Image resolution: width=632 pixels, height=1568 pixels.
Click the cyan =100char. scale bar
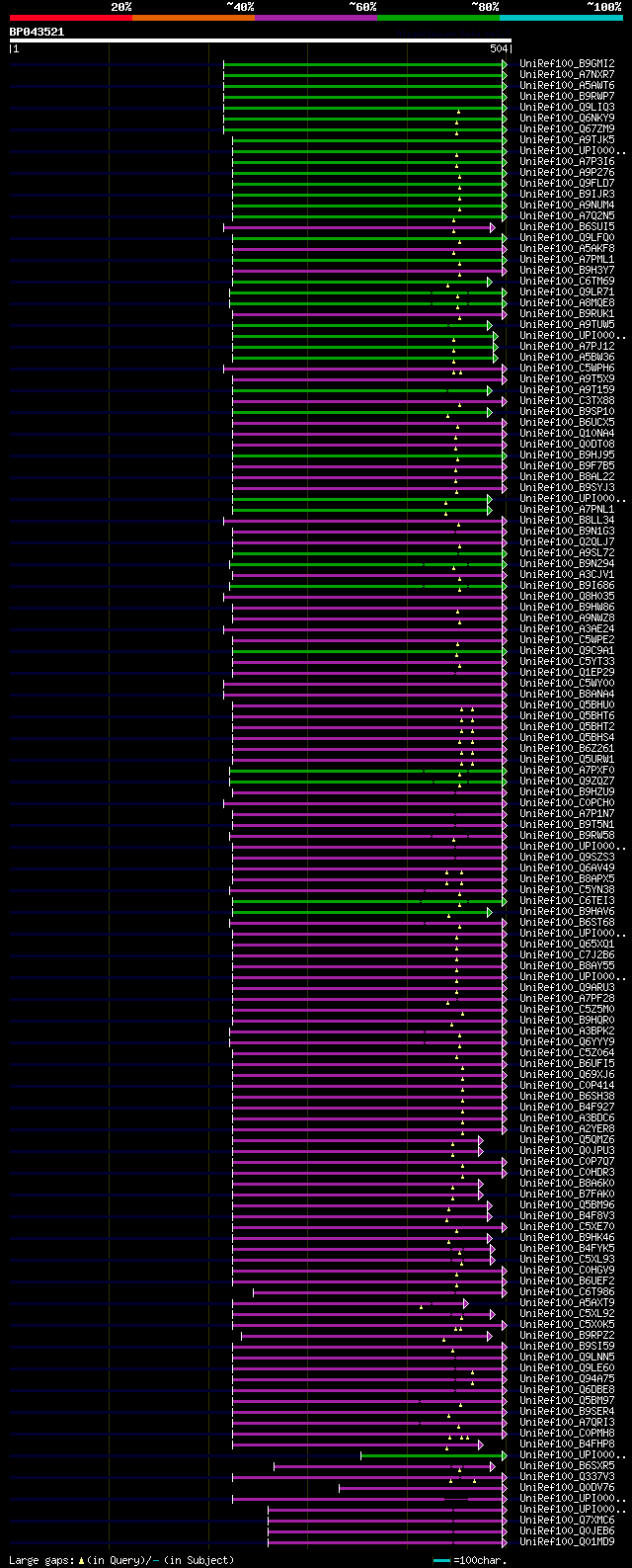pyautogui.click(x=441, y=1560)
